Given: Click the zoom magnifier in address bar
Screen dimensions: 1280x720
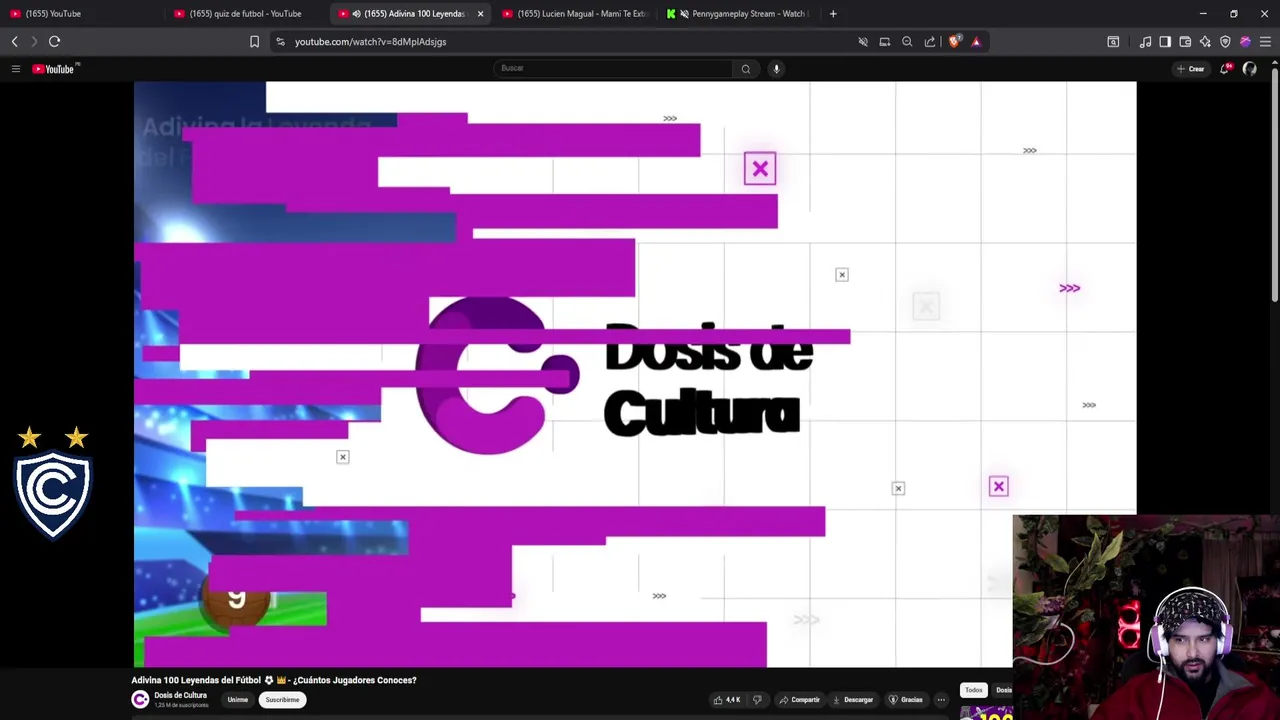Looking at the screenshot, I should (907, 41).
